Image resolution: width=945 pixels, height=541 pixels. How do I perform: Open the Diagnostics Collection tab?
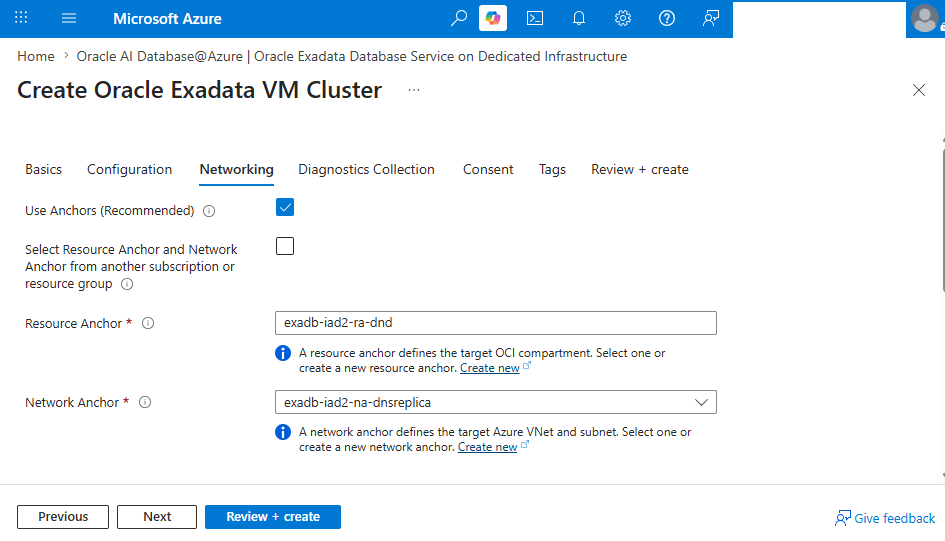coord(366,169)
